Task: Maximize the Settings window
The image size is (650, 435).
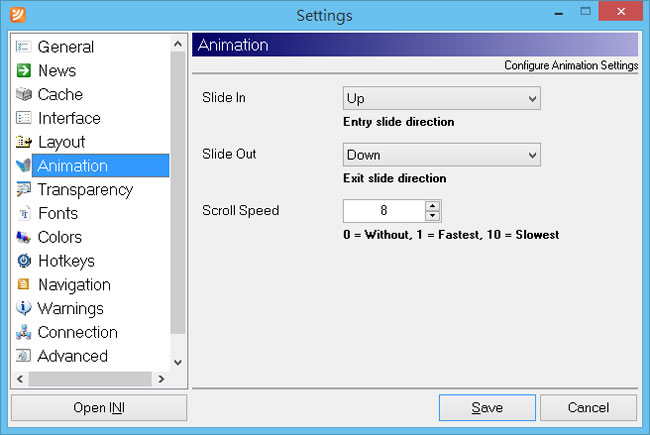Action: 585,12
